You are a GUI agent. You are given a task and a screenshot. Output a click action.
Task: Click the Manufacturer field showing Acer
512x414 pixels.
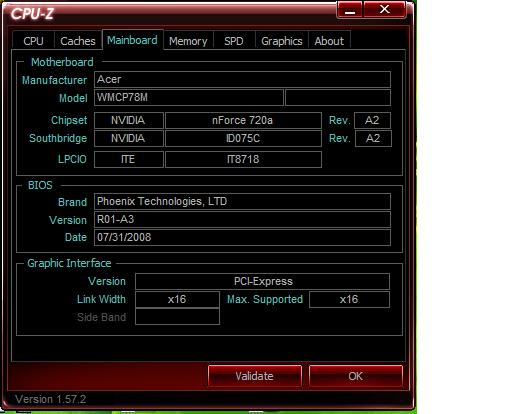pos(242,79)
